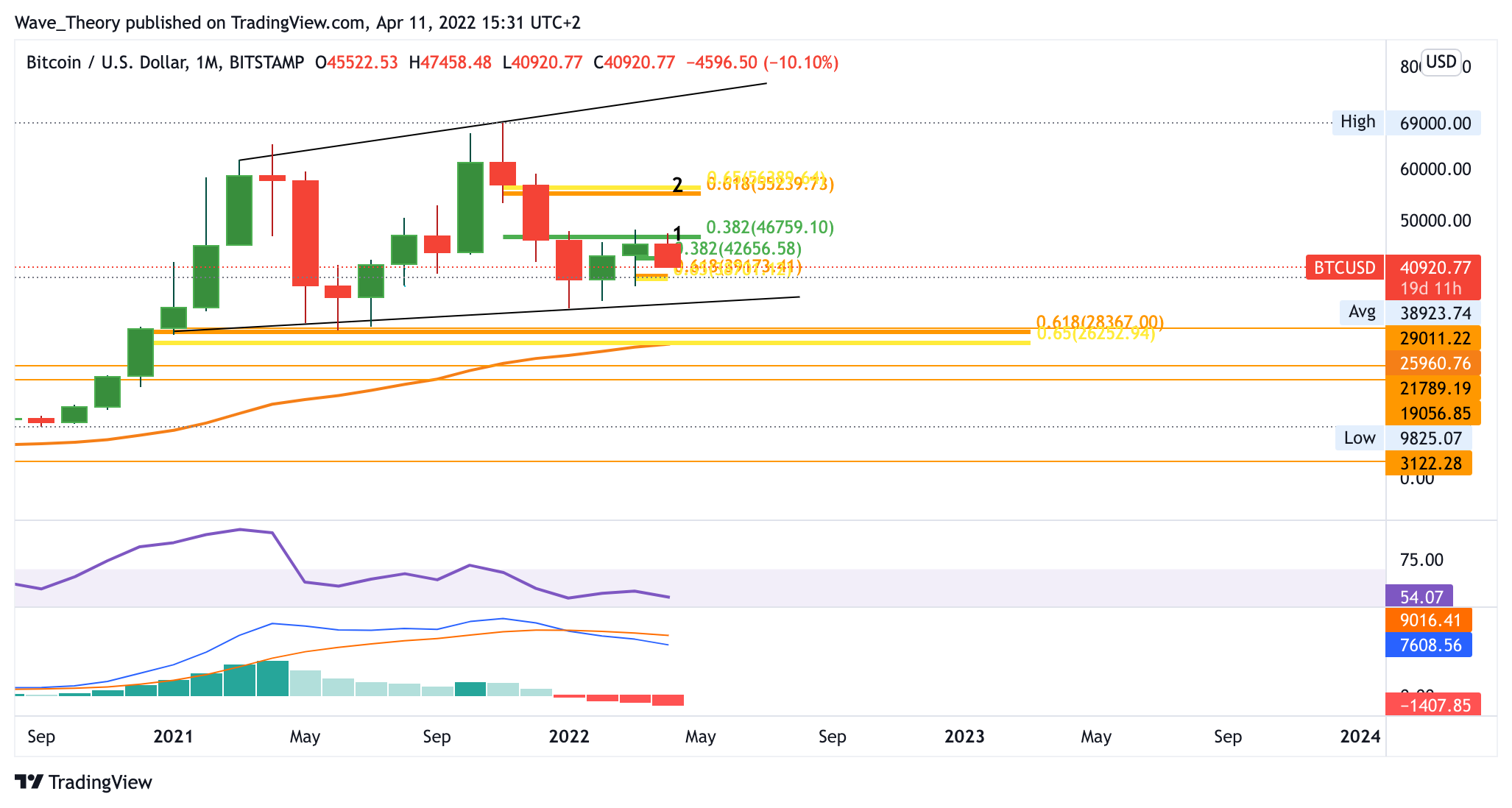Click the orange 29011.22 price level tag

pyautogui.click(x=1432, y=339)
